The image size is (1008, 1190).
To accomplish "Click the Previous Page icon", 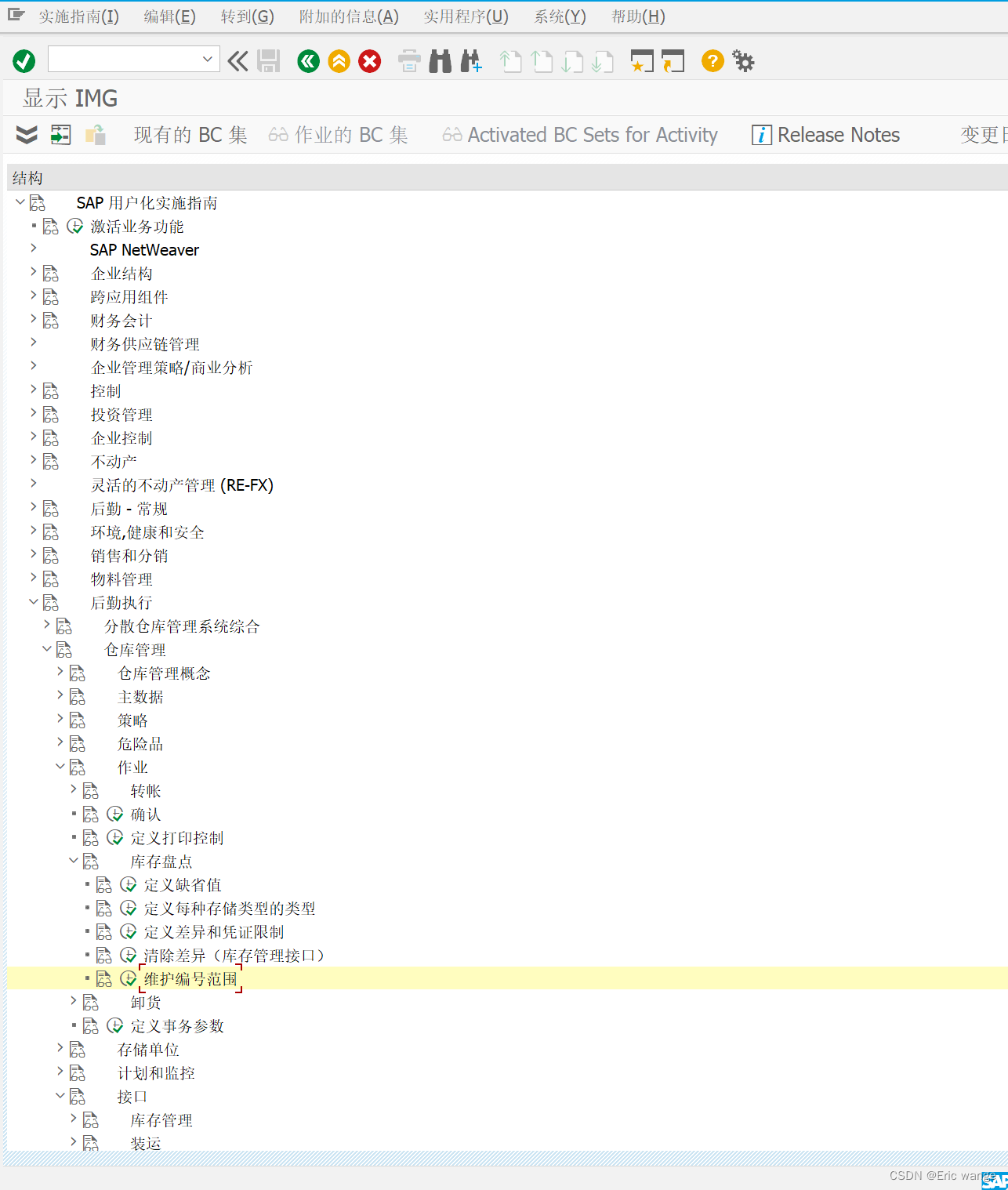I will (x=542, y=60).
